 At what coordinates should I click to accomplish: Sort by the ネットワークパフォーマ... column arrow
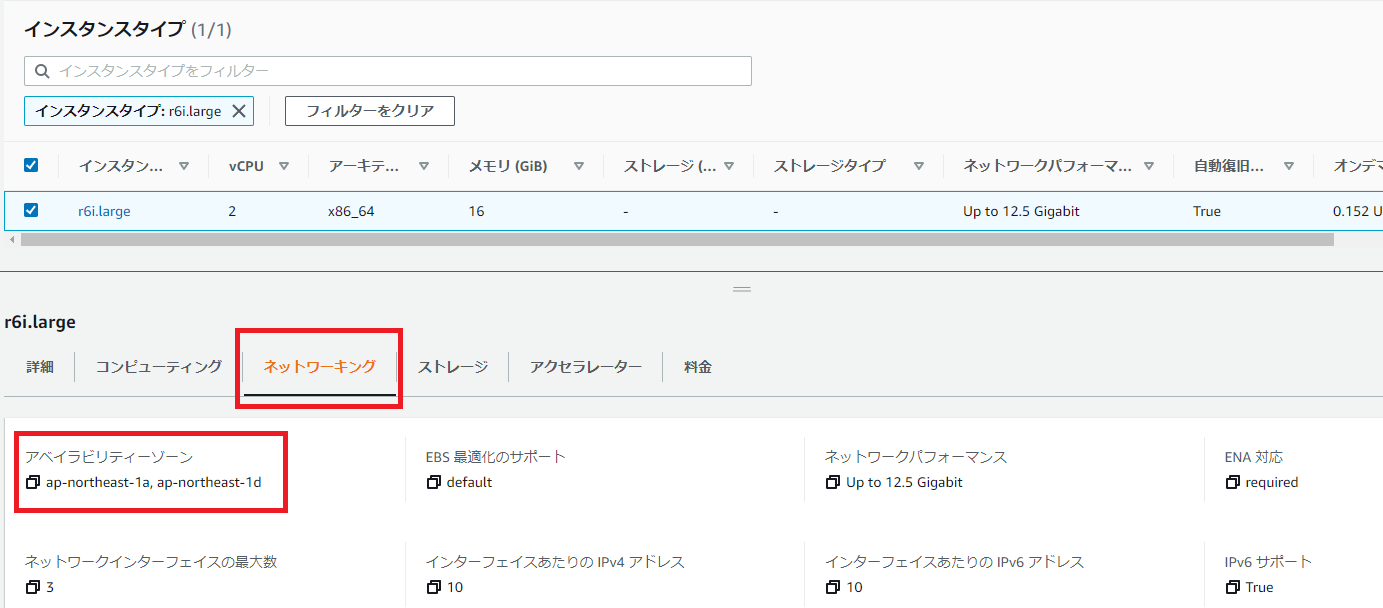click(1149, 166)
